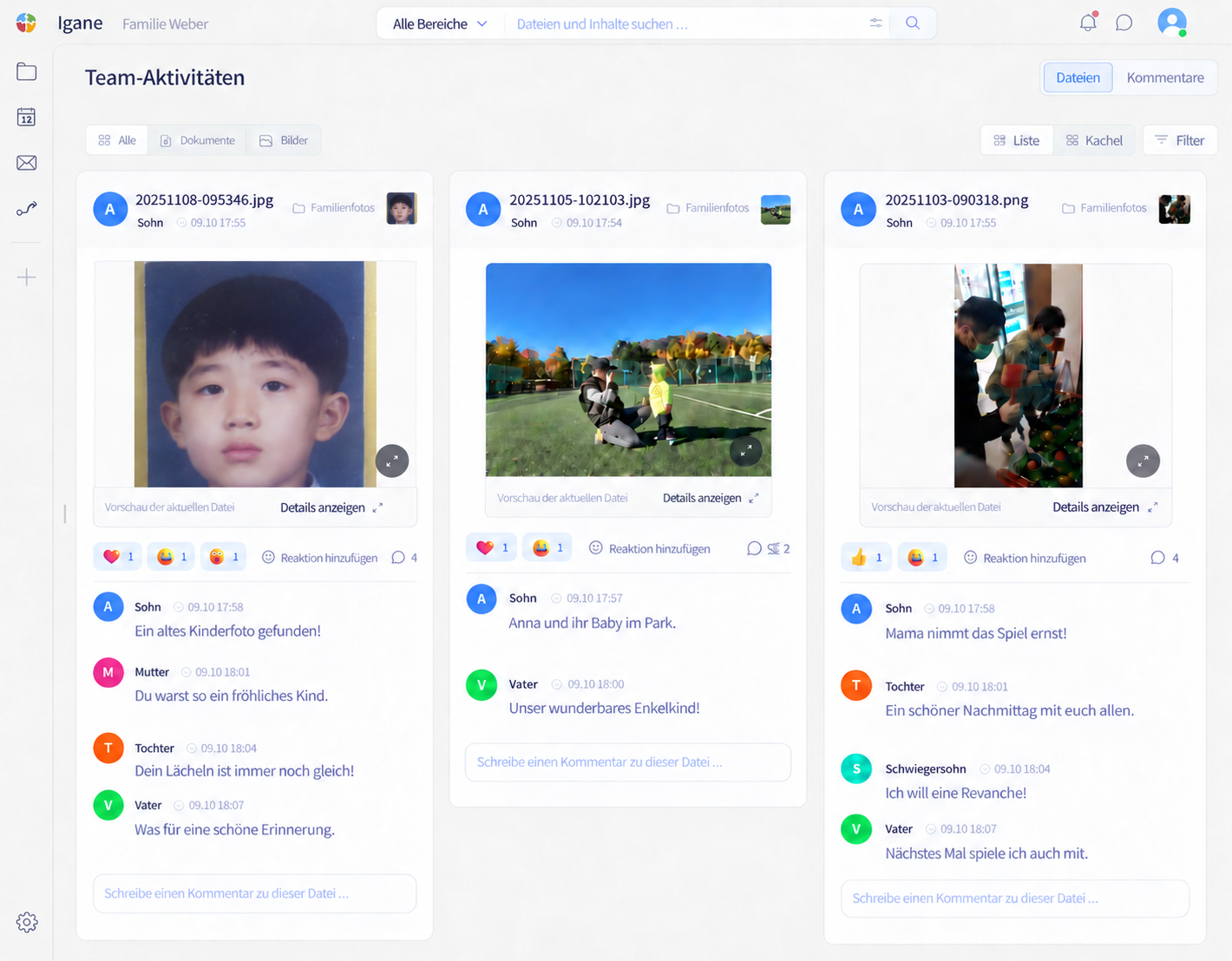The width and height of the screenshot is (1232, 961).
Task: Open the calendar icon in left sidebar
Action: coord(27,117)
